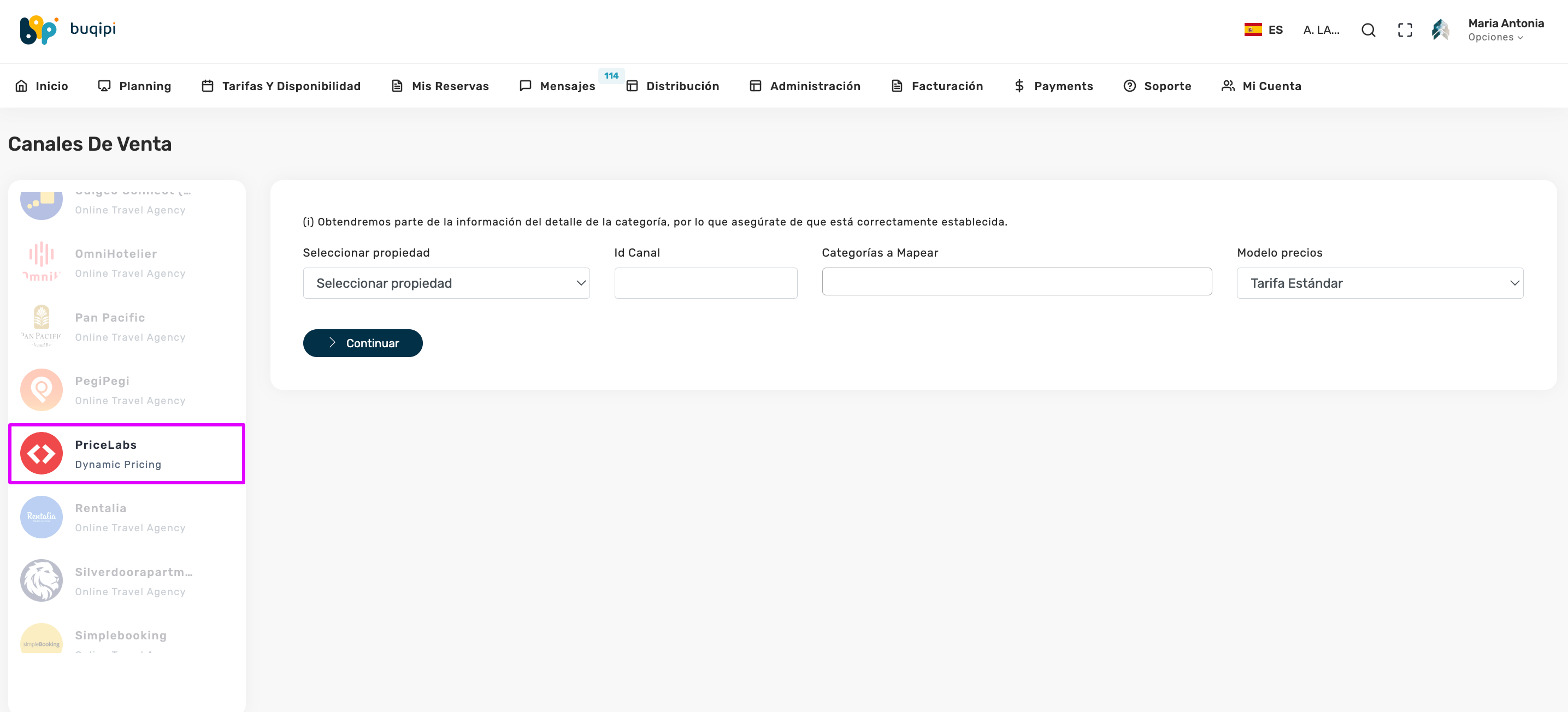This screenshot has height=712, width=1568.
Task: Click the file icon beside Facturación
Action: 897,86
